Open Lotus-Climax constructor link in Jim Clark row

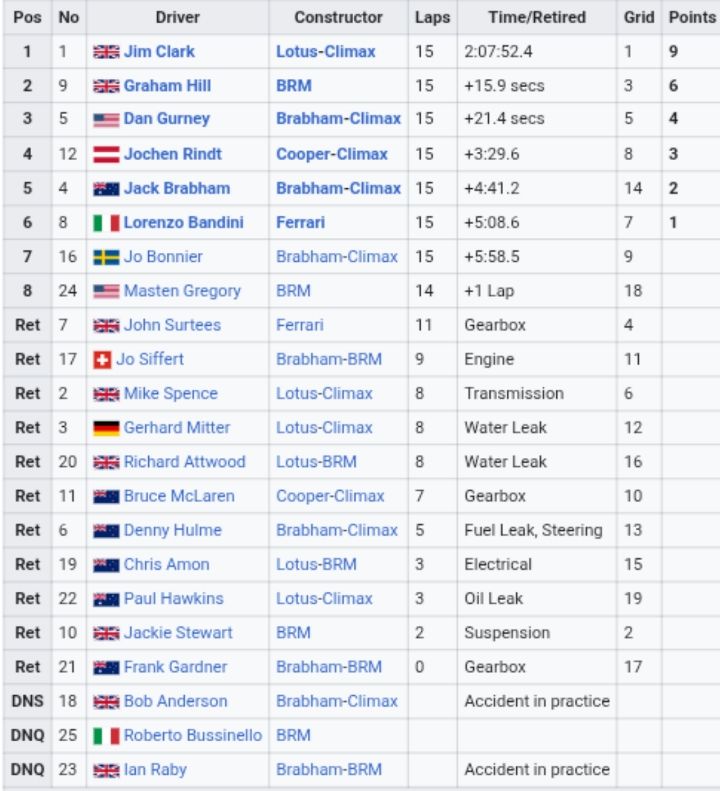(326, 51)
